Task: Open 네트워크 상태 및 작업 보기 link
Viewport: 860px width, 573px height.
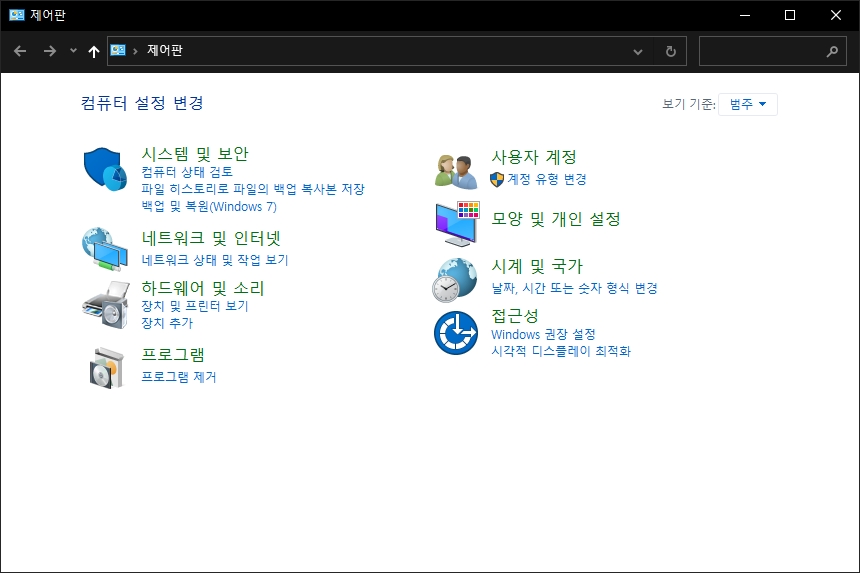Action: (x=215, y=260)
